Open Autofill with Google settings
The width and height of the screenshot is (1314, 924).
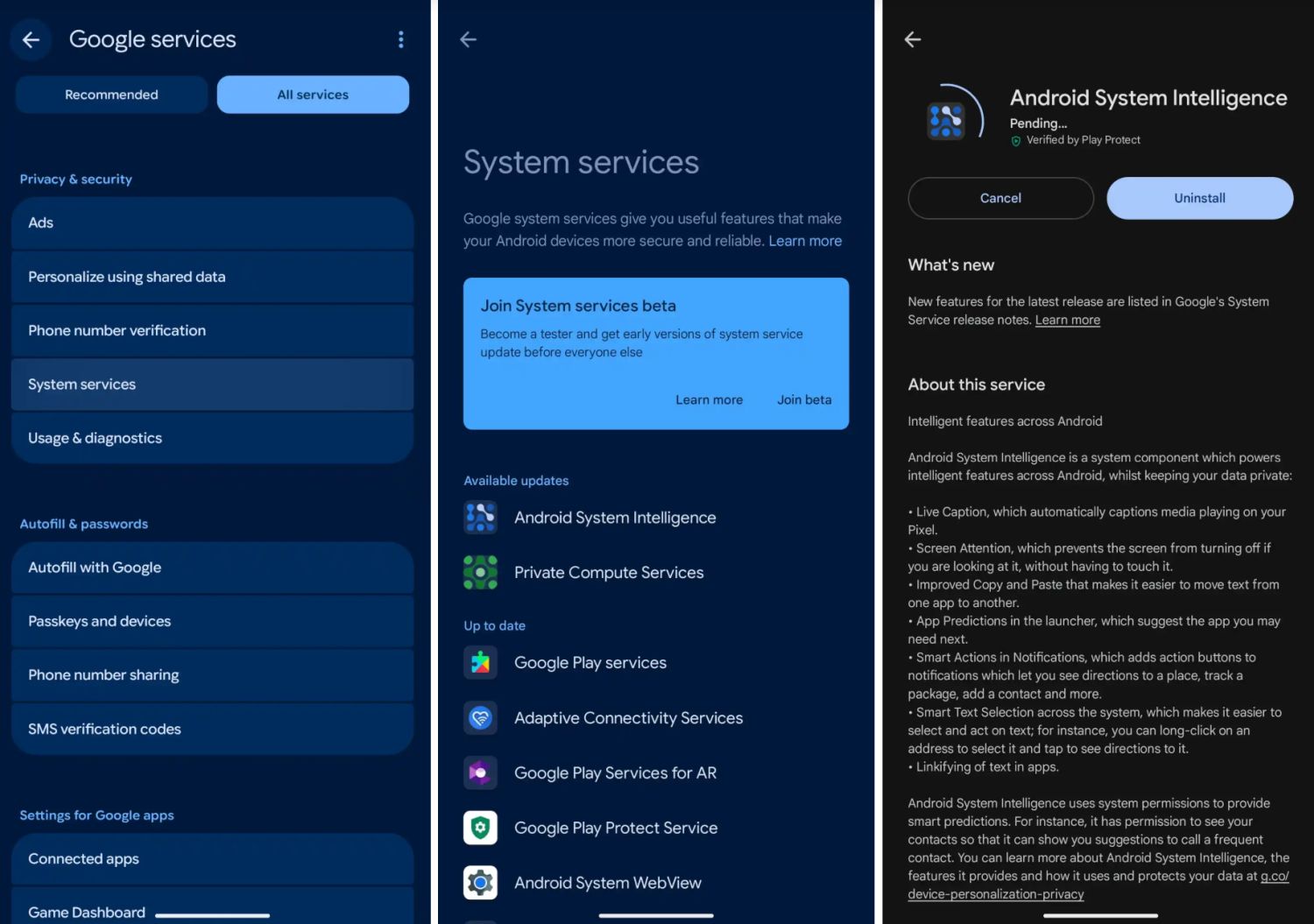point(212,568)
